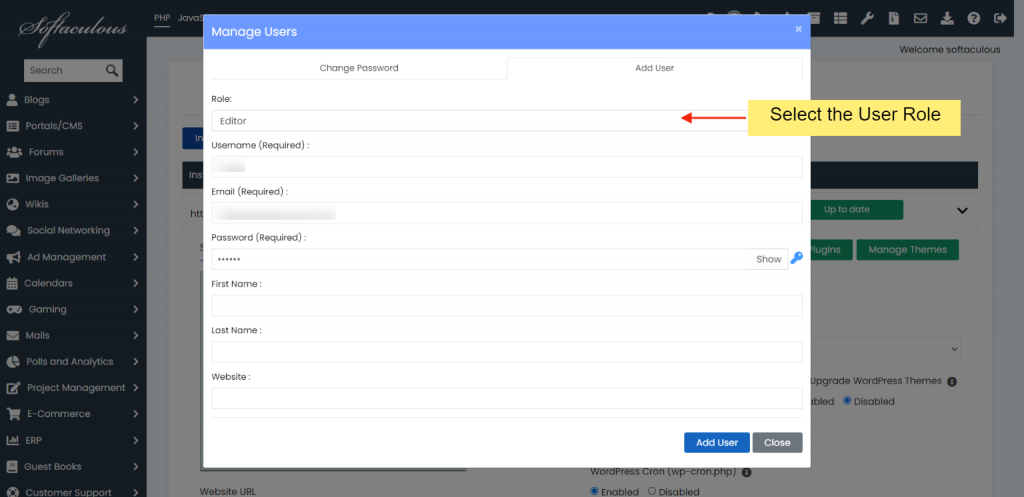Image resolution: width=1024 pixels, height=497 pixels.
Task: Expand the Mails category chevron
Action: coord(135,336)
